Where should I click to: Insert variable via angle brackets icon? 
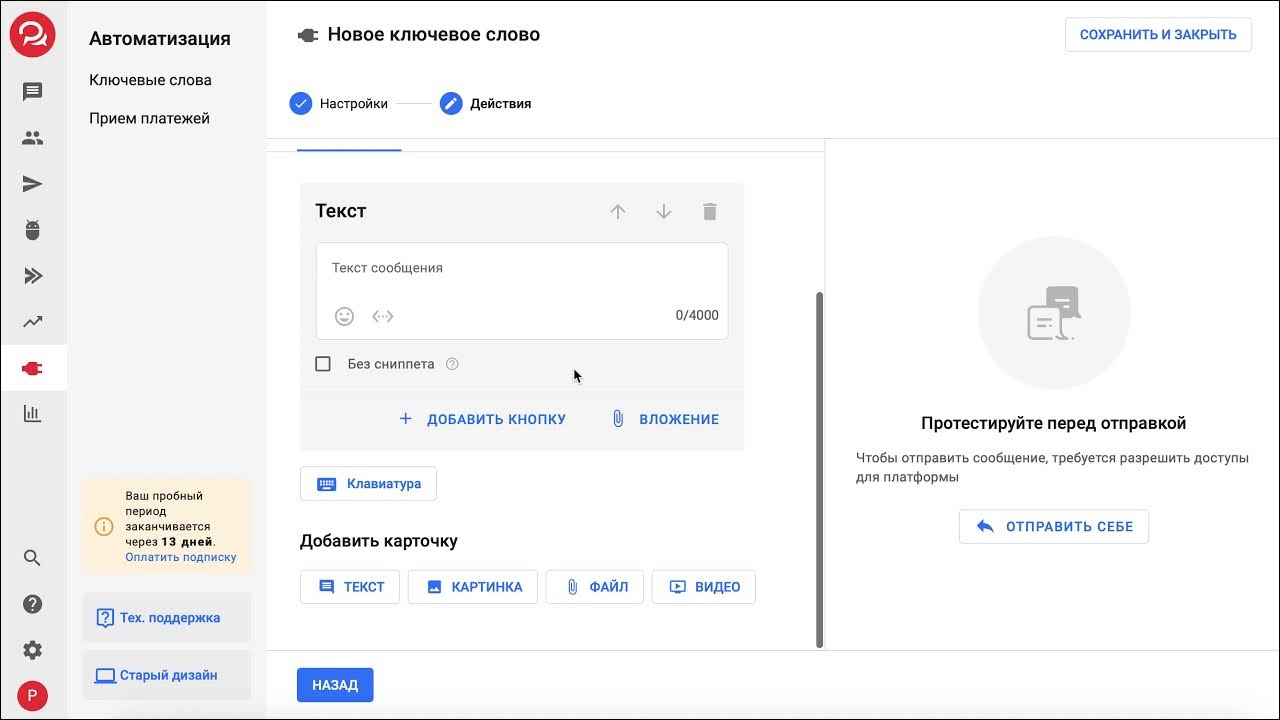(x=383, y=316)
